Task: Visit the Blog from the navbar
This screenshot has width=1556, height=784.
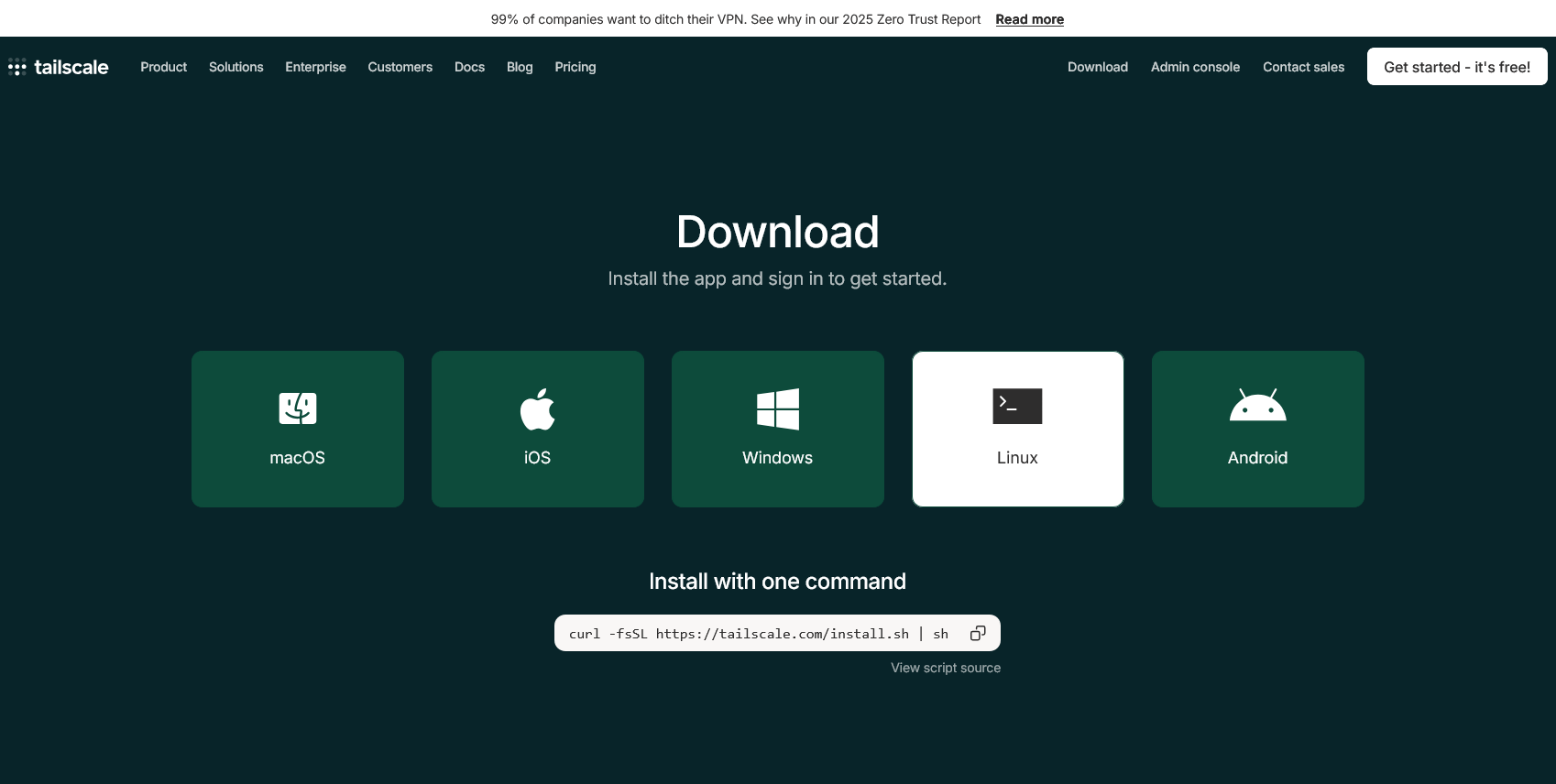Action: tap(520, 67)
